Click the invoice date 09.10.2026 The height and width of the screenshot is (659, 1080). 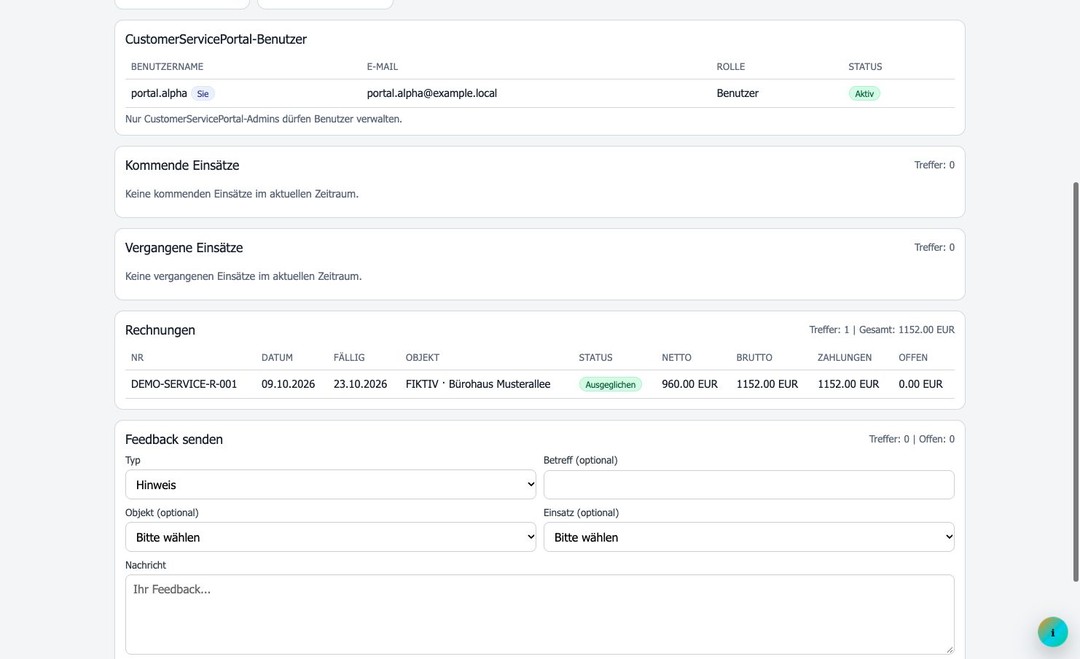[288, 384]
